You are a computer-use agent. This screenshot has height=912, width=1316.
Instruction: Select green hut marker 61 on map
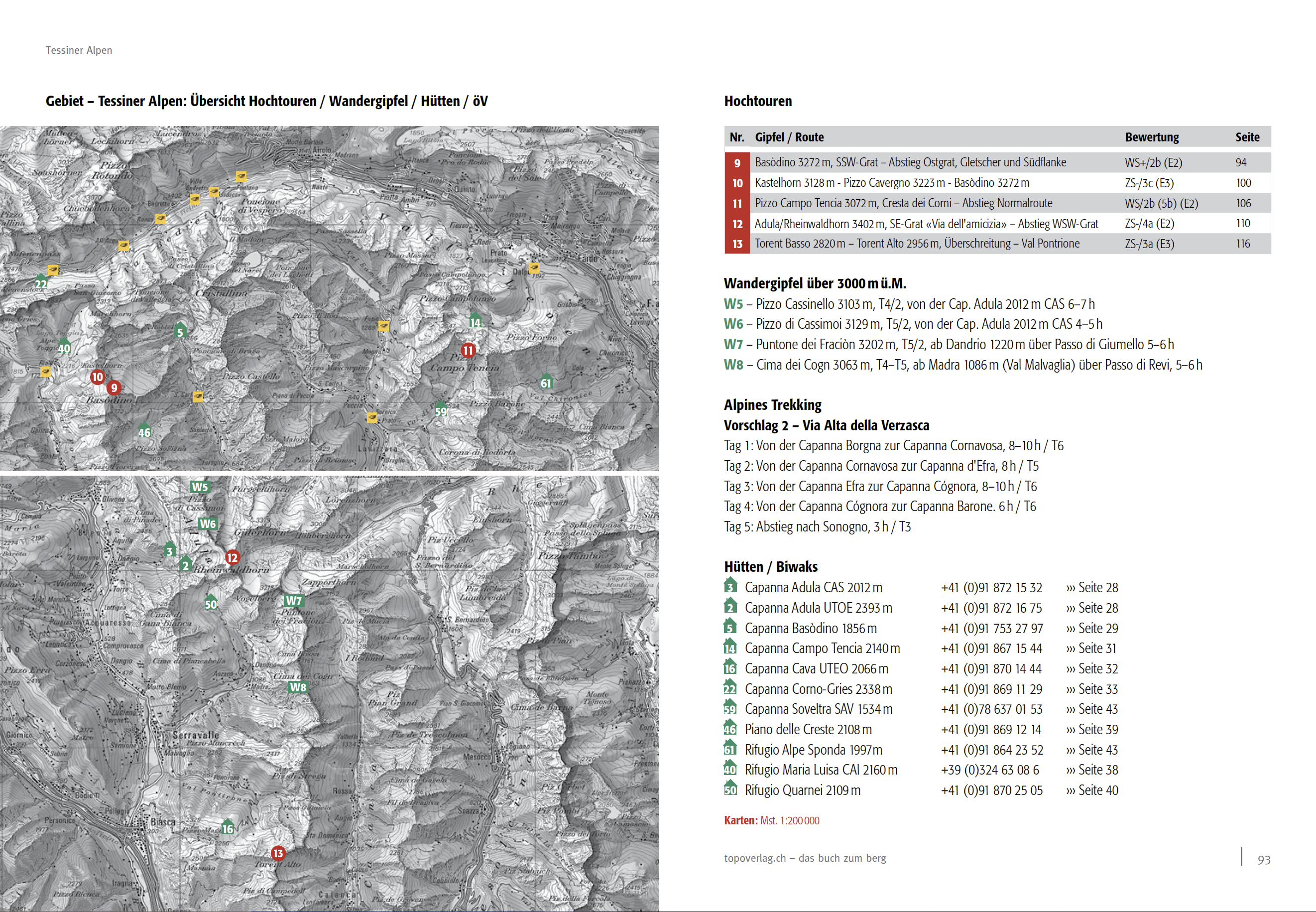[546, 381]
